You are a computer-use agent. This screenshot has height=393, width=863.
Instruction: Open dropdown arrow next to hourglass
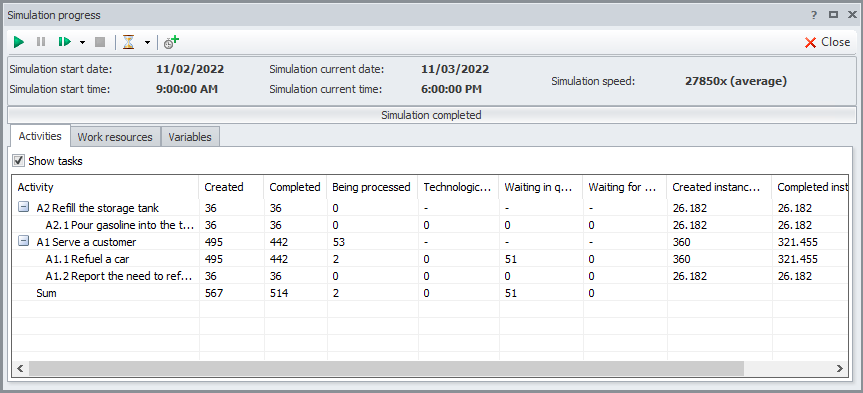coord(148,42)
